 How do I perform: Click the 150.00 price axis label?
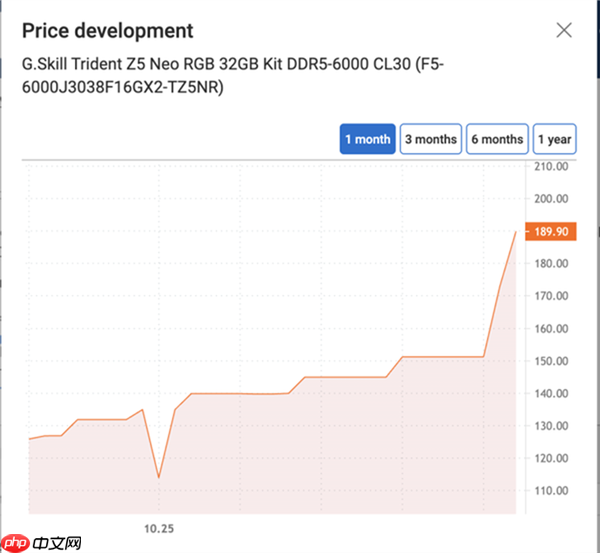click(551, 361)
